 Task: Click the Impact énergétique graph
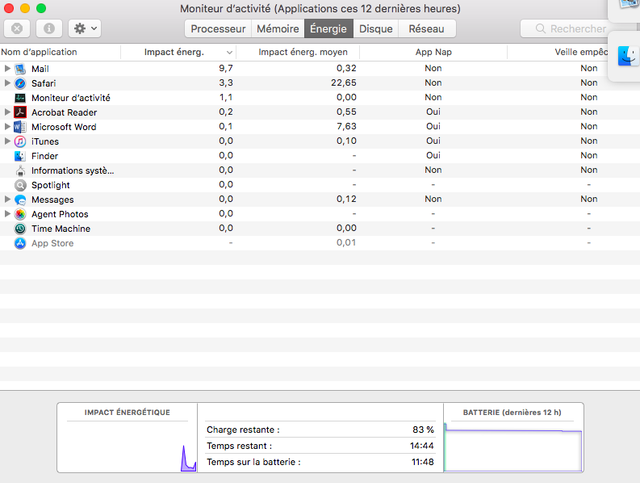pos(127,447)
